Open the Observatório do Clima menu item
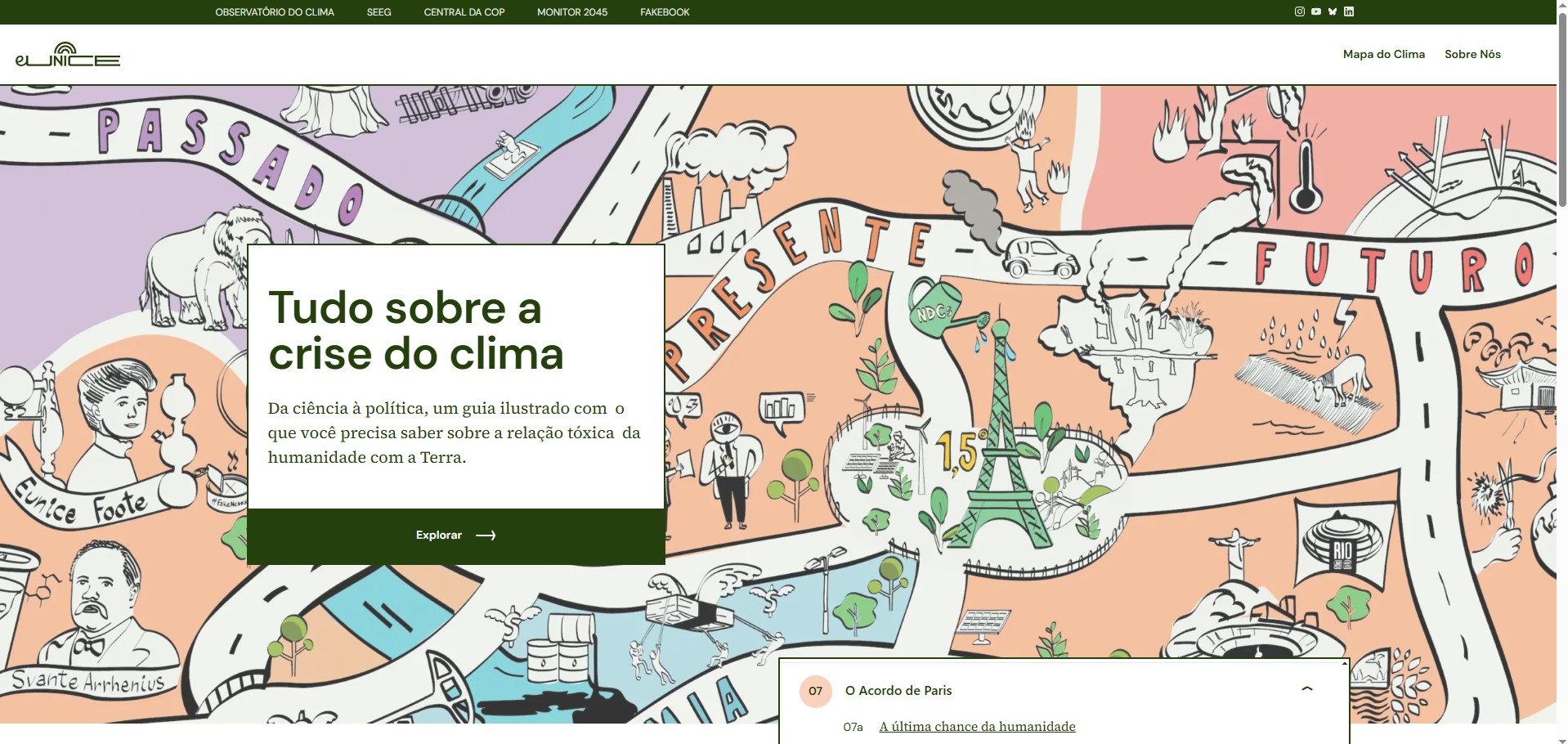The height and width of the screenshot is (744, 1568). (275, 12)
